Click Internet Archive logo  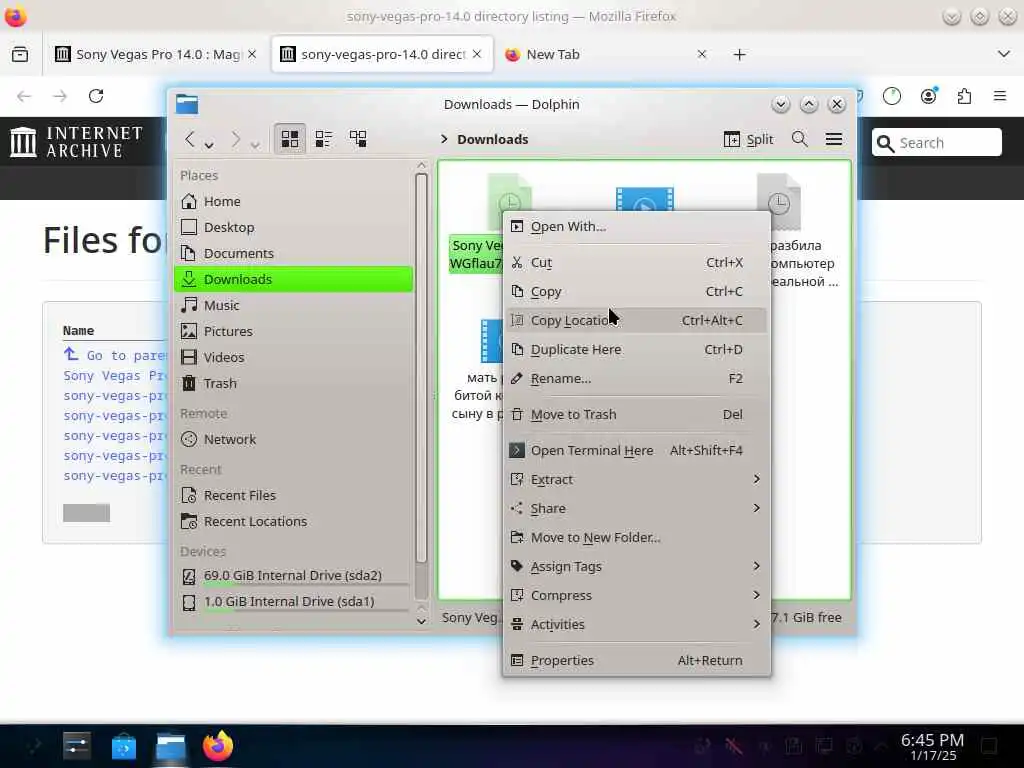77,142
